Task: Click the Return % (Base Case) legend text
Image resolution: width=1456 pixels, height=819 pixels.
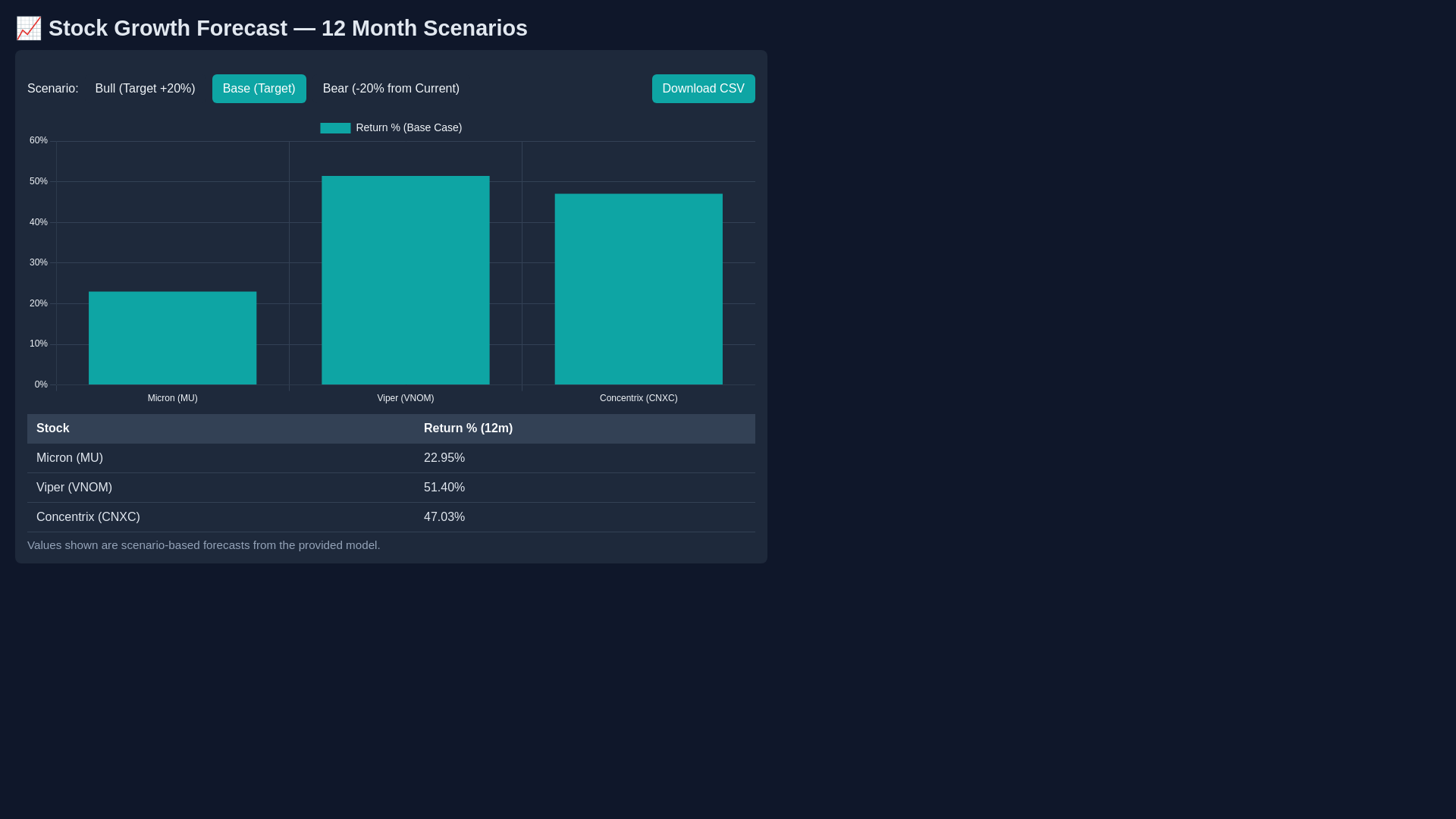Action: click(x=409, y=128)
